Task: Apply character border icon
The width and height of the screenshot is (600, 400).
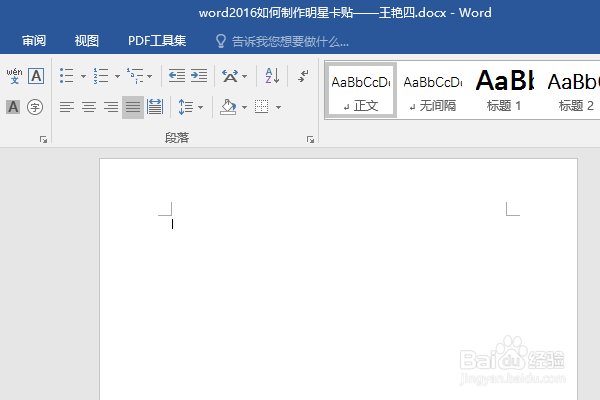Action: pyautogui.click(x=36, y=76)
